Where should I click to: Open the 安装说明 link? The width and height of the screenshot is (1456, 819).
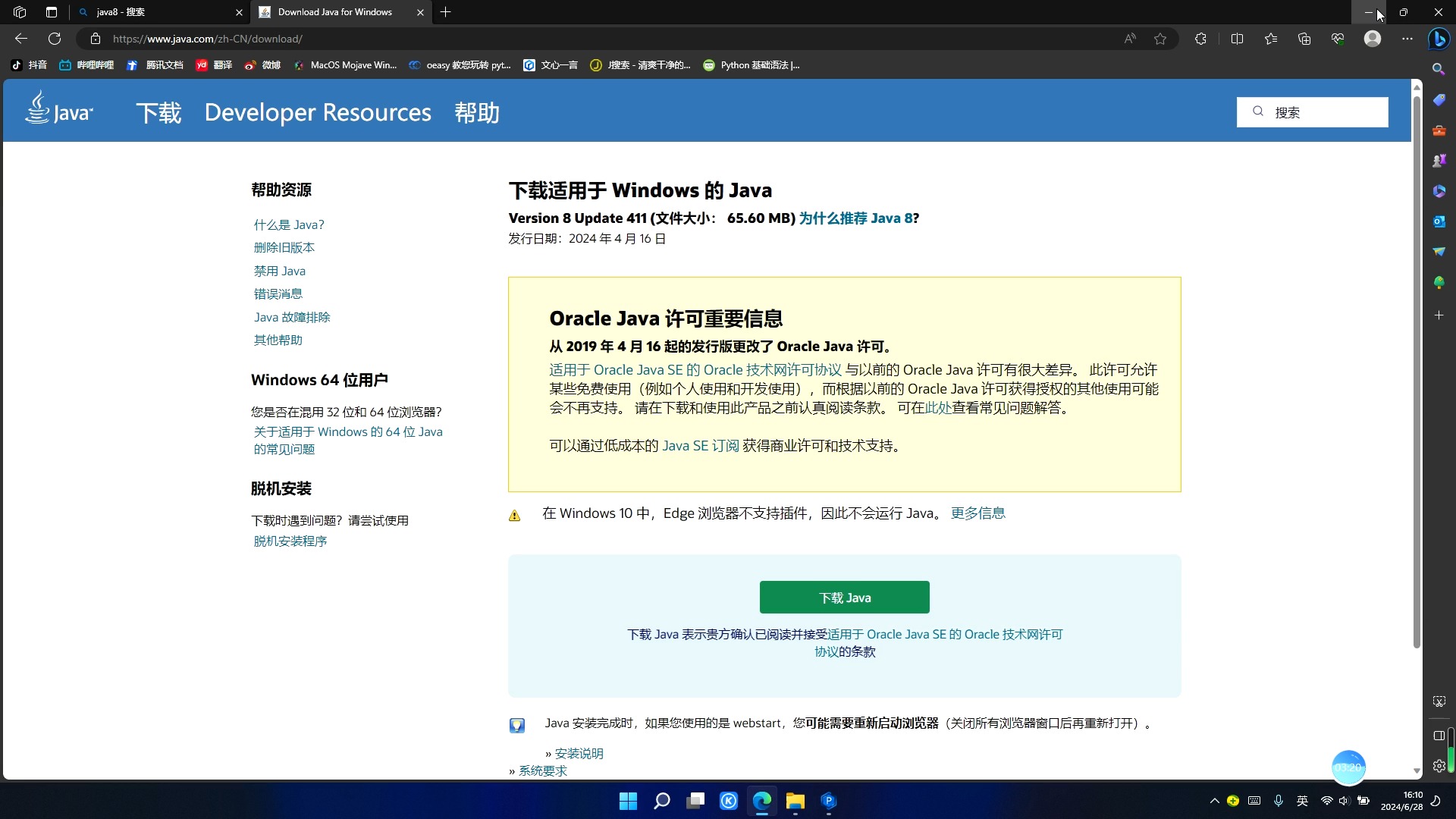click(579, 754)
